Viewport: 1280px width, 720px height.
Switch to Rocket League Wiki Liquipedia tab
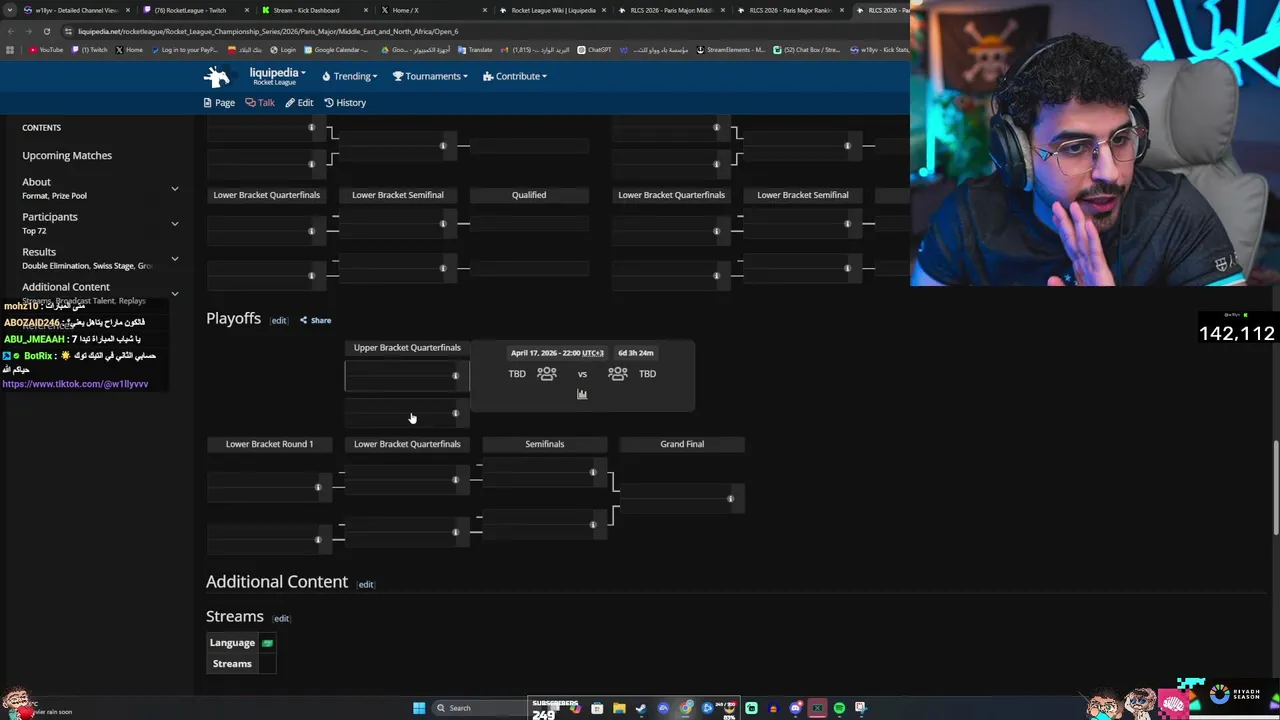(552, 10)
